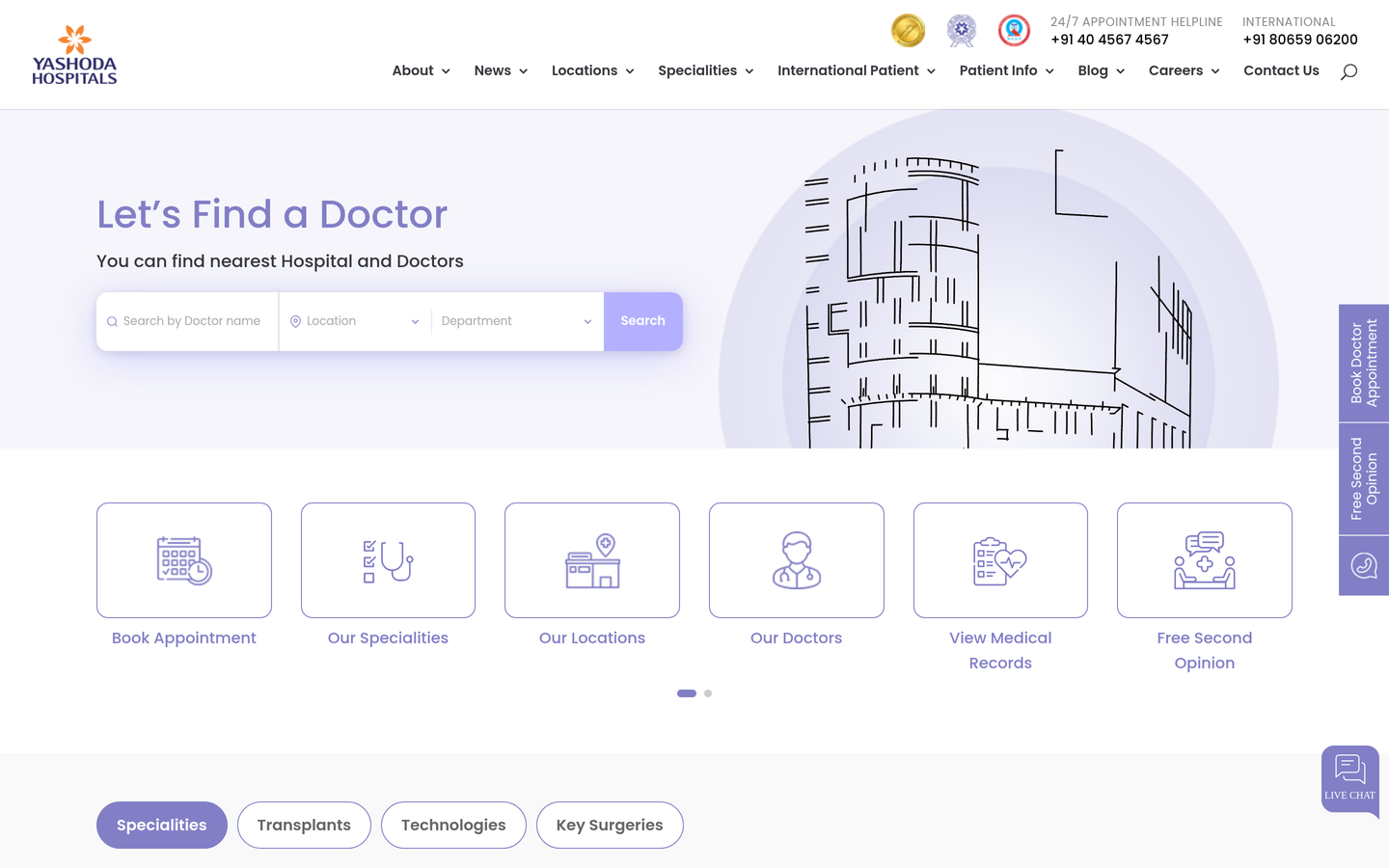
Task: Expand the International Patient menu
Action: coord(857,70)
